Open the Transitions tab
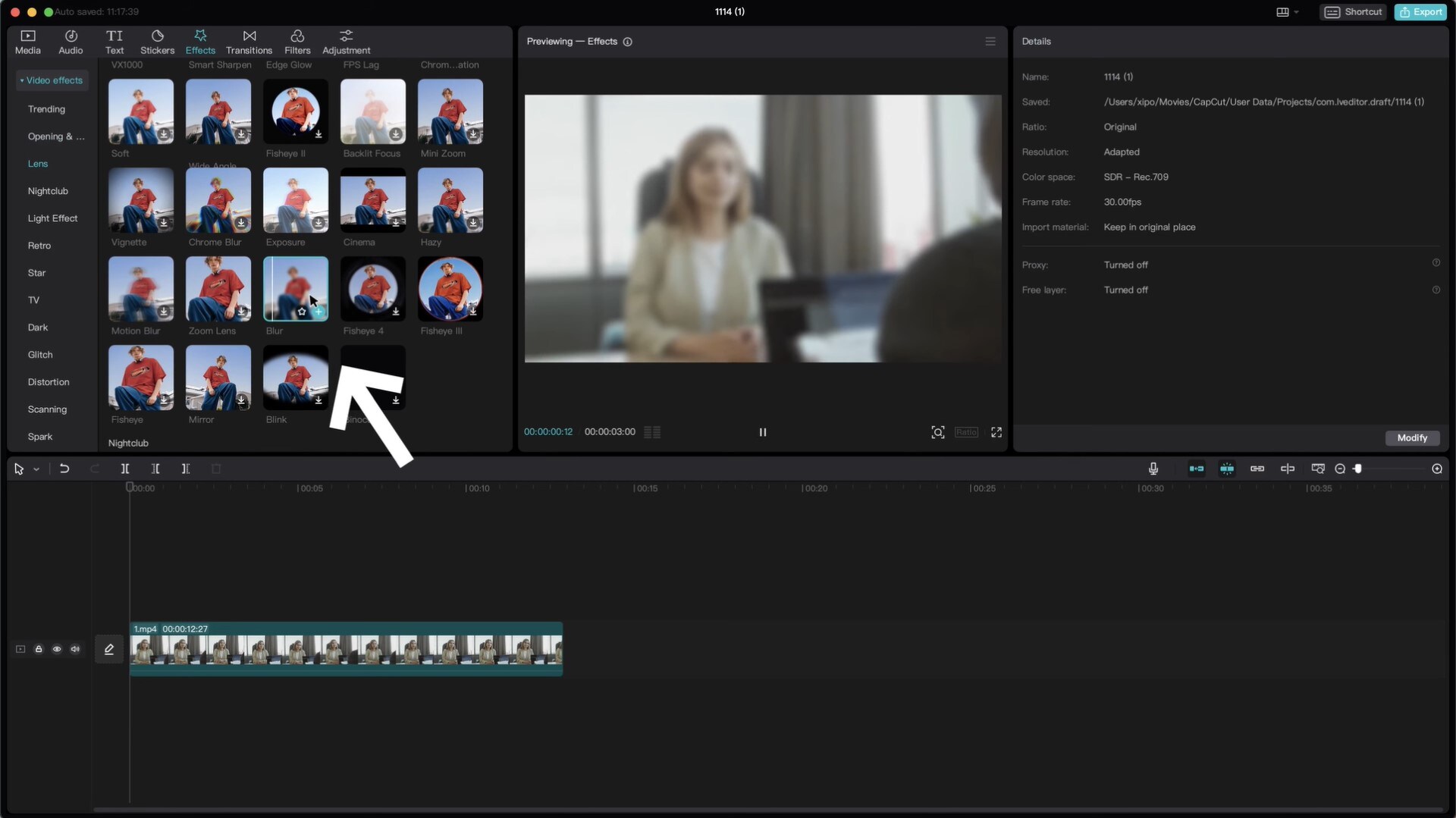Image resolution: width=1456 pixels, height=818 pixels. click(249, 42)
